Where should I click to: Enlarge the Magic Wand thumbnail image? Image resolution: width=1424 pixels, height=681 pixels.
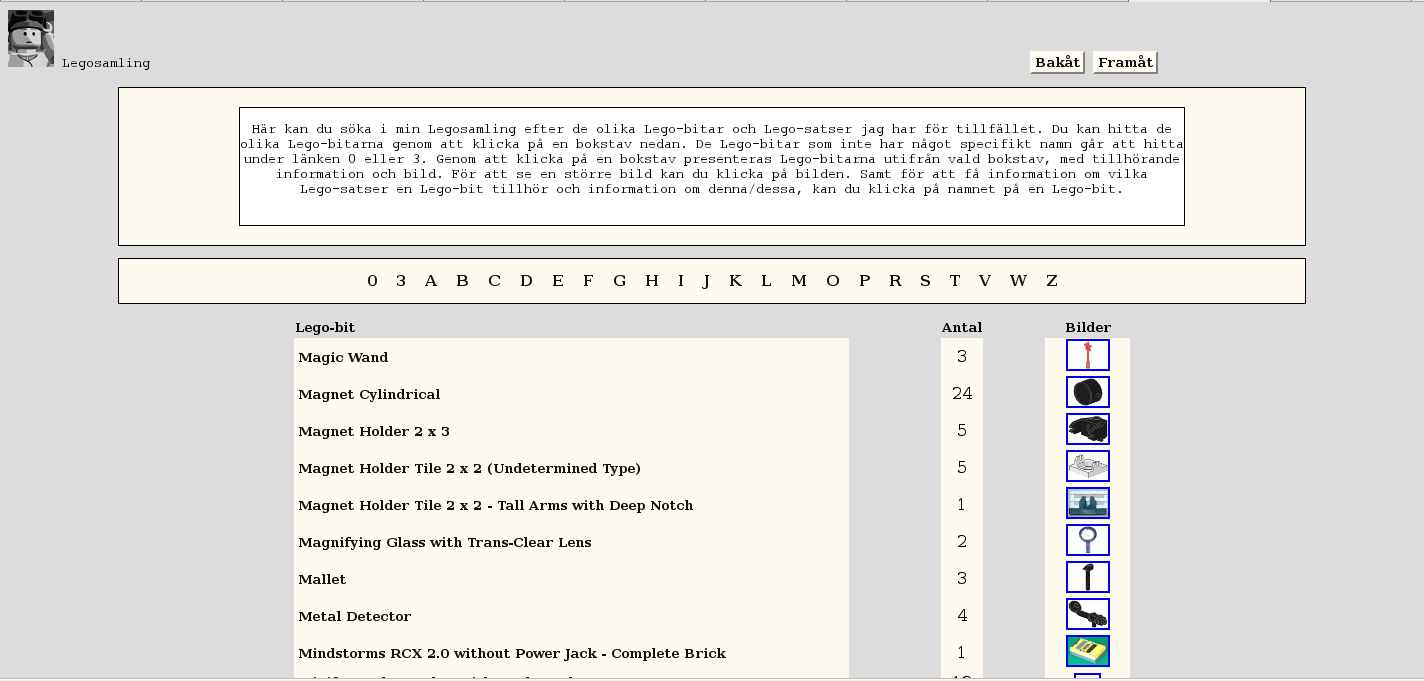[x=1088, y=355]
